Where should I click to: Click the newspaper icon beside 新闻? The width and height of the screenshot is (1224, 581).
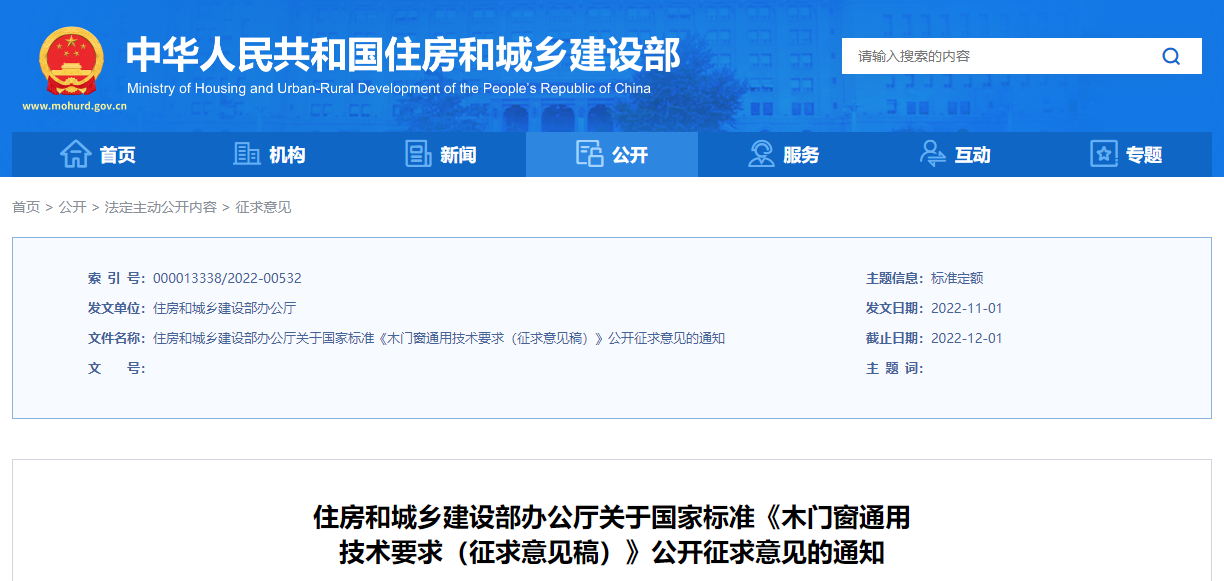point(418,154)
